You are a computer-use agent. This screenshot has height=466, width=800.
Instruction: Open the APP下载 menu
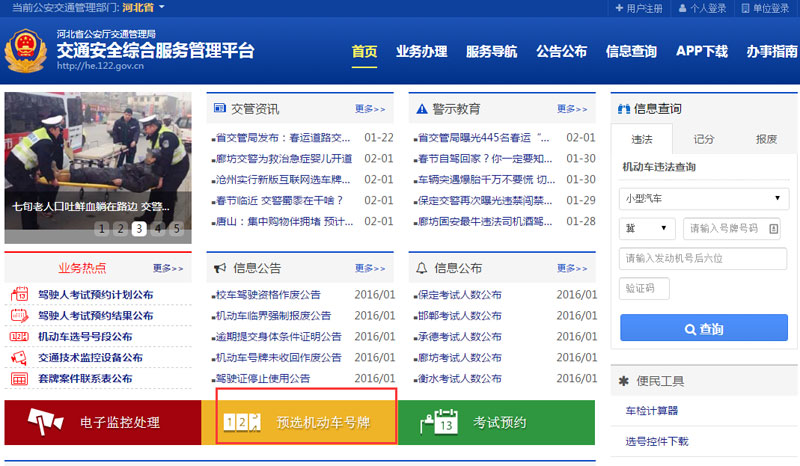coord(702,52)
